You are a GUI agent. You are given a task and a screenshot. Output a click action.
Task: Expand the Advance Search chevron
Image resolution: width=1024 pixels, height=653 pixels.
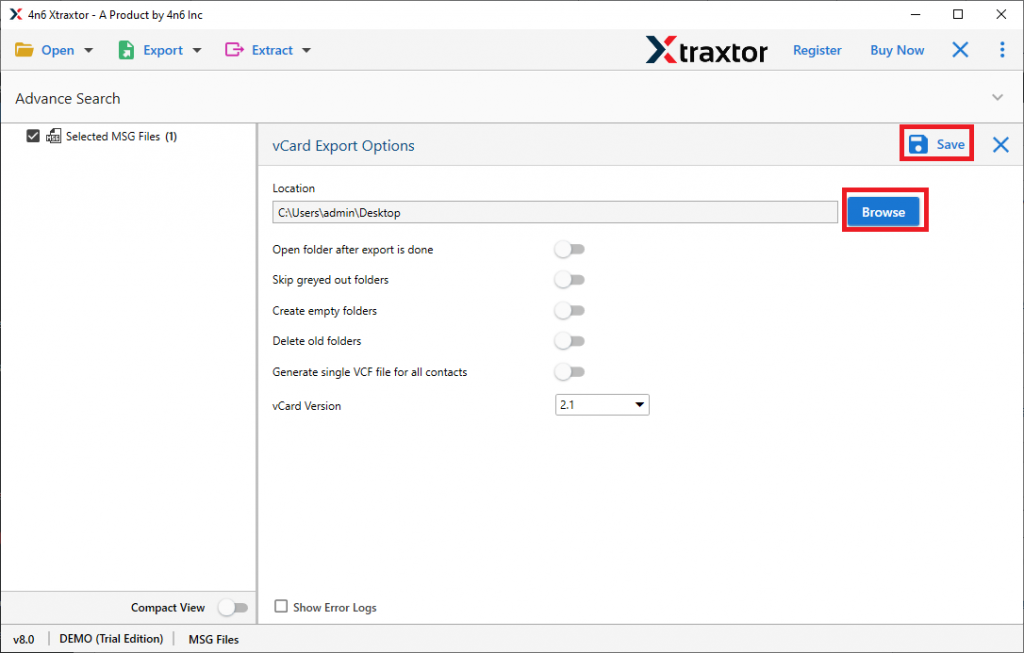996,98
